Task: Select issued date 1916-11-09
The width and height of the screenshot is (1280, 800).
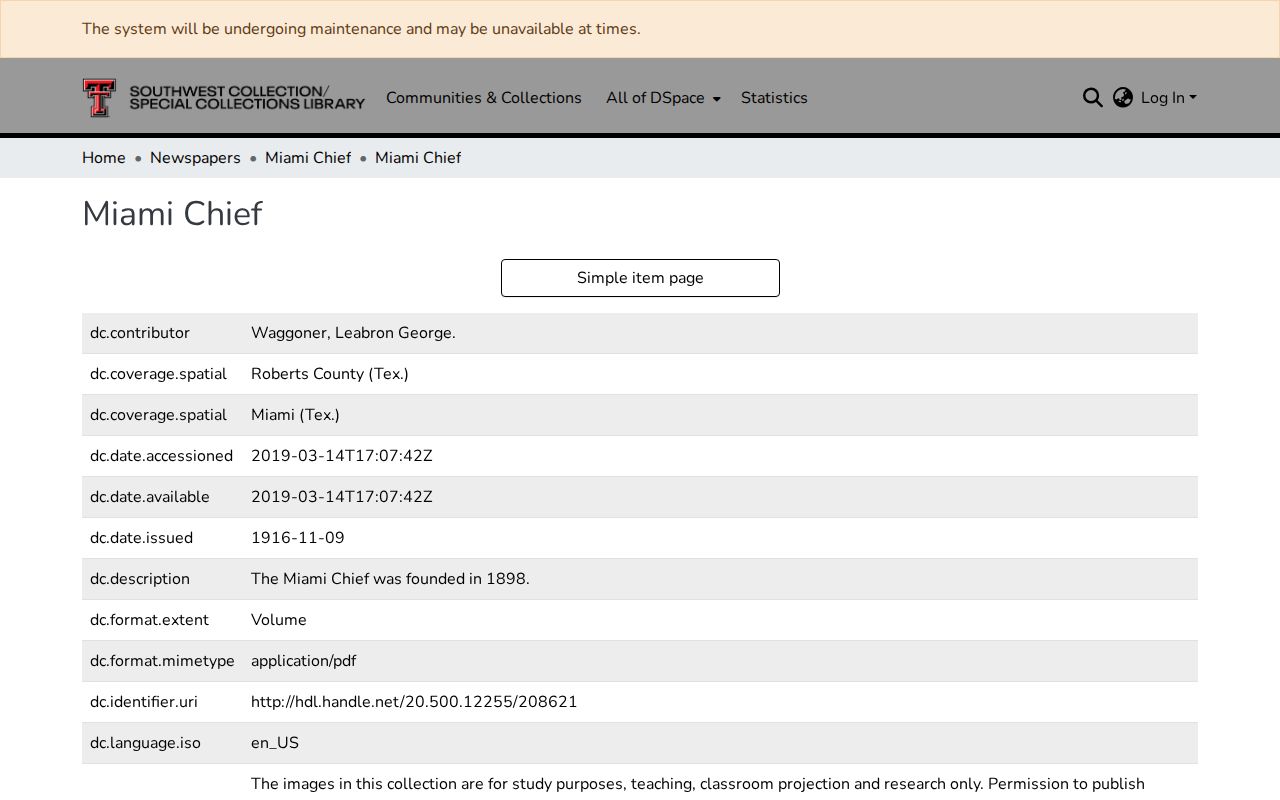Action: coord(298,538)
